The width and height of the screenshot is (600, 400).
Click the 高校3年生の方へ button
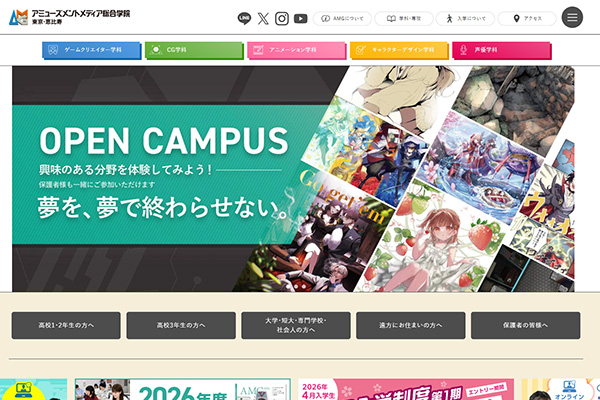181,325
